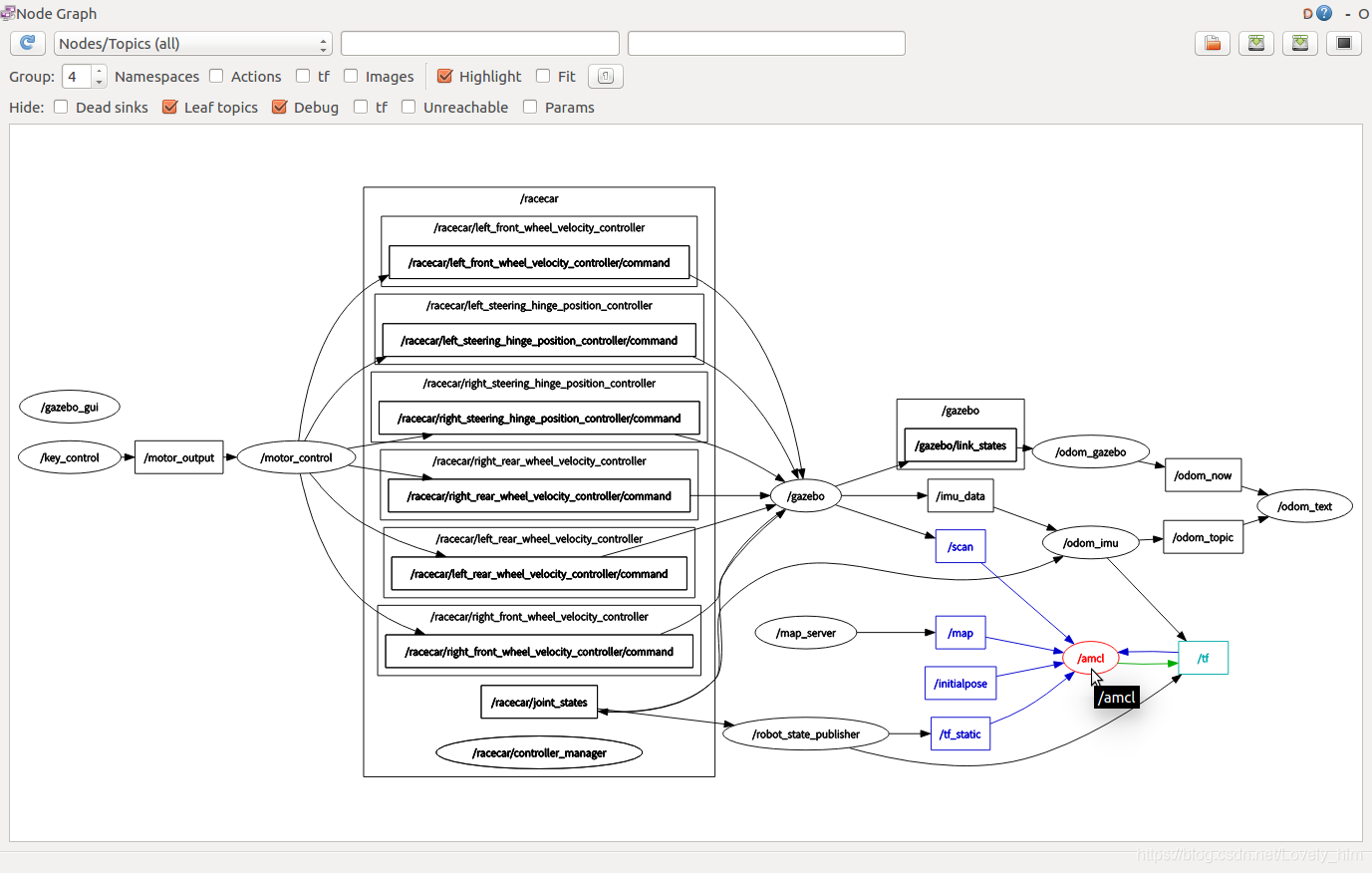The width and height of the screenshot is (1372, 873).
Task: Click the /racecar/joint_states topic box
Action: click(x=539, y=703)
